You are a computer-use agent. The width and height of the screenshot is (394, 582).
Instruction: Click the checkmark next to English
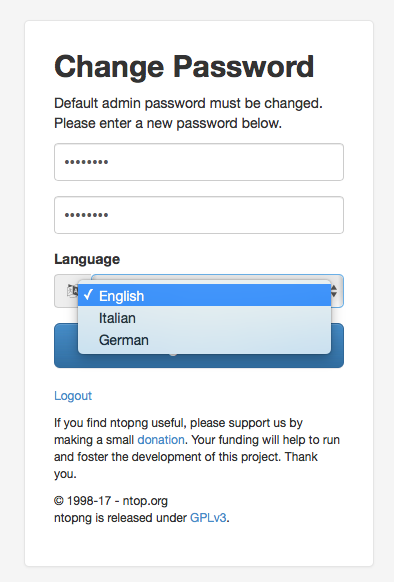(x=88, y=295)
